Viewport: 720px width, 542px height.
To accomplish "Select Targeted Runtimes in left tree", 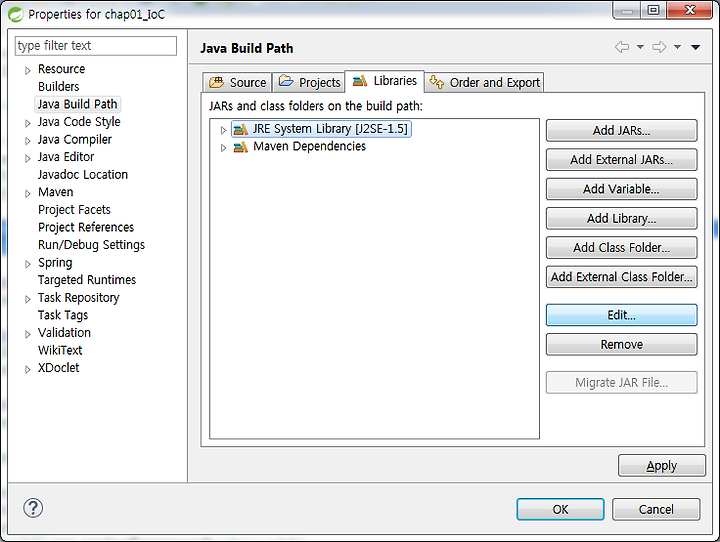I will pyautogui.click(x=87, y=280).
